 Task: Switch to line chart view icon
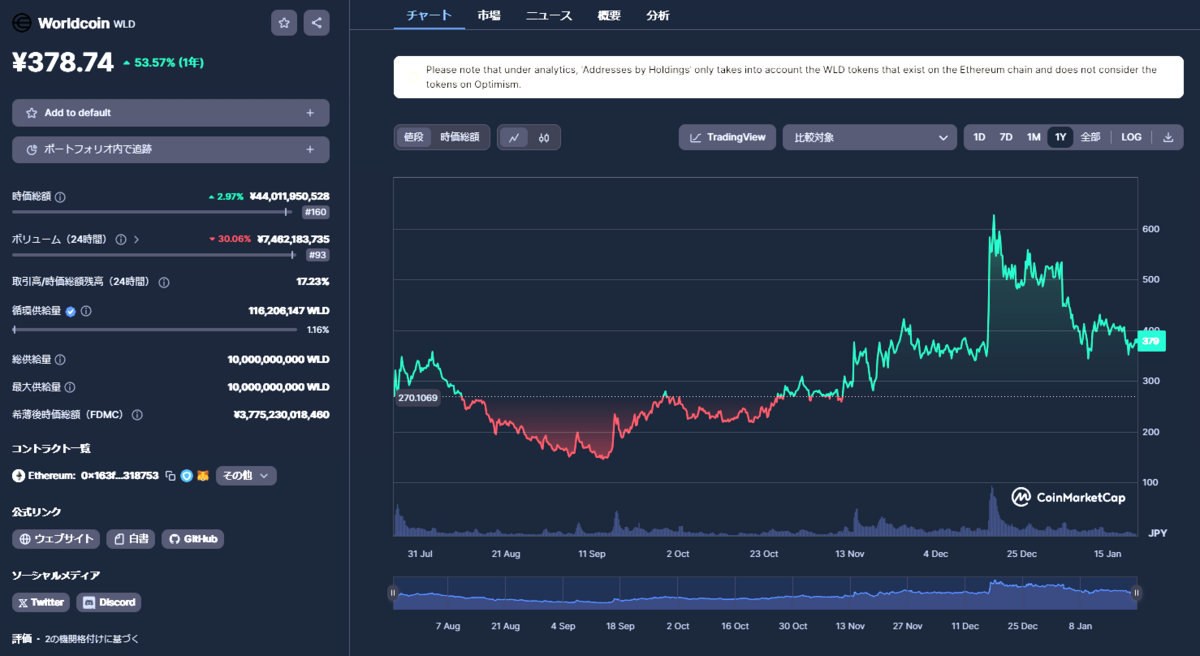point(514,137)
